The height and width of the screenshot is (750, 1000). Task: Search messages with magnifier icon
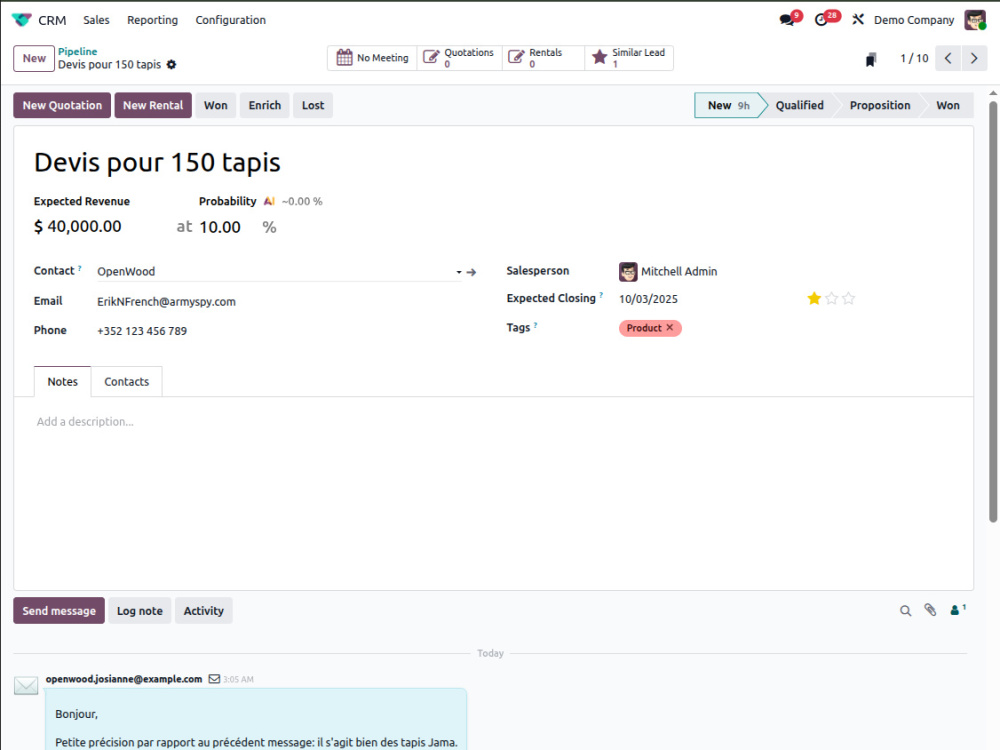905,611
